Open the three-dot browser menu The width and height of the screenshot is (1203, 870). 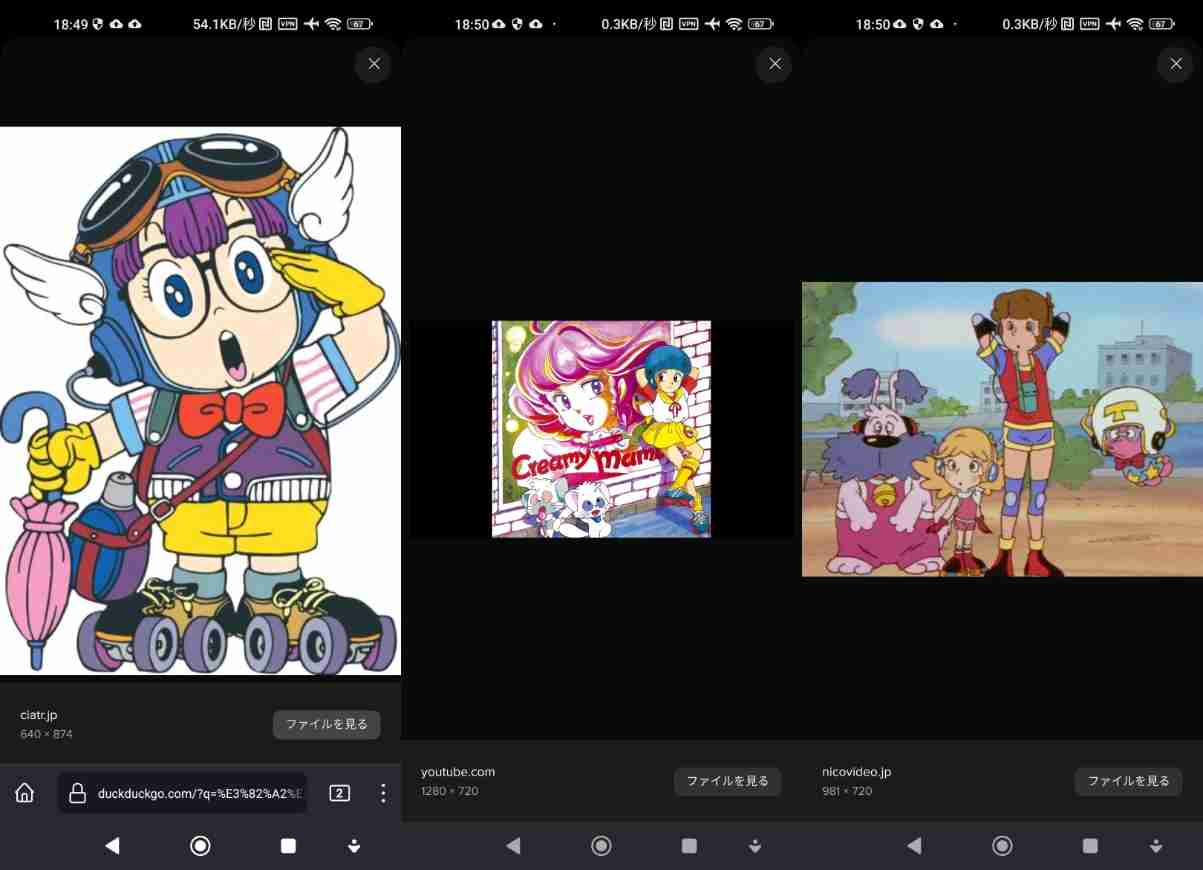[x=383, y=793]
